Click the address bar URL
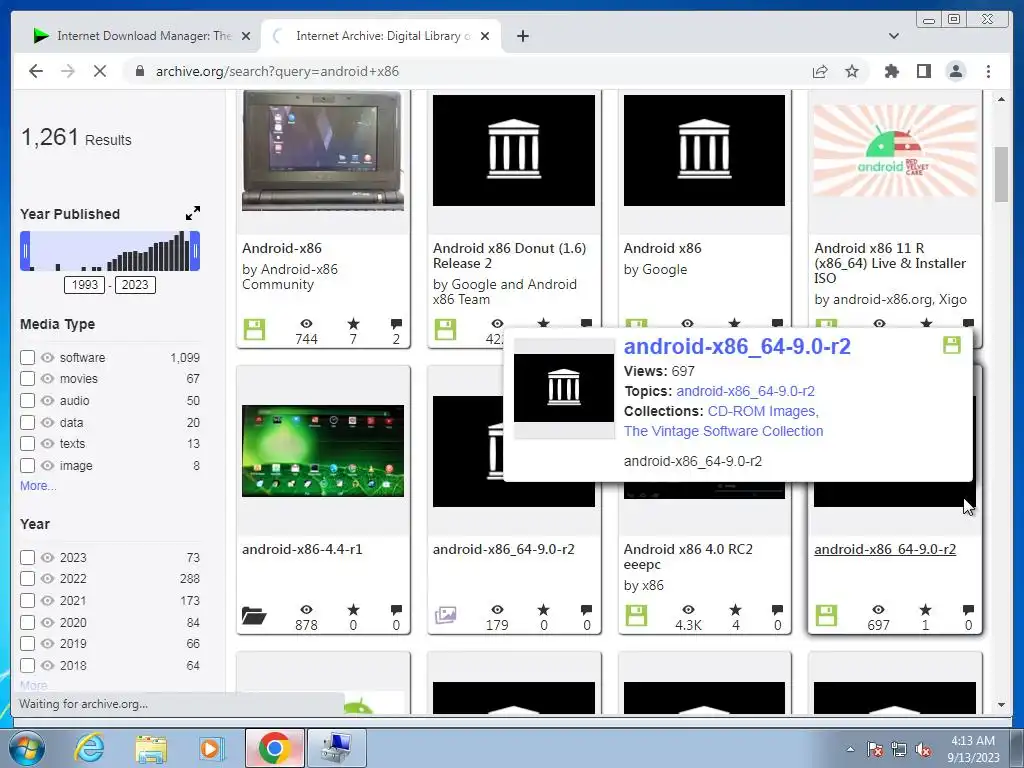Viewport: 1024px width, 768px height. click(277, 71)
